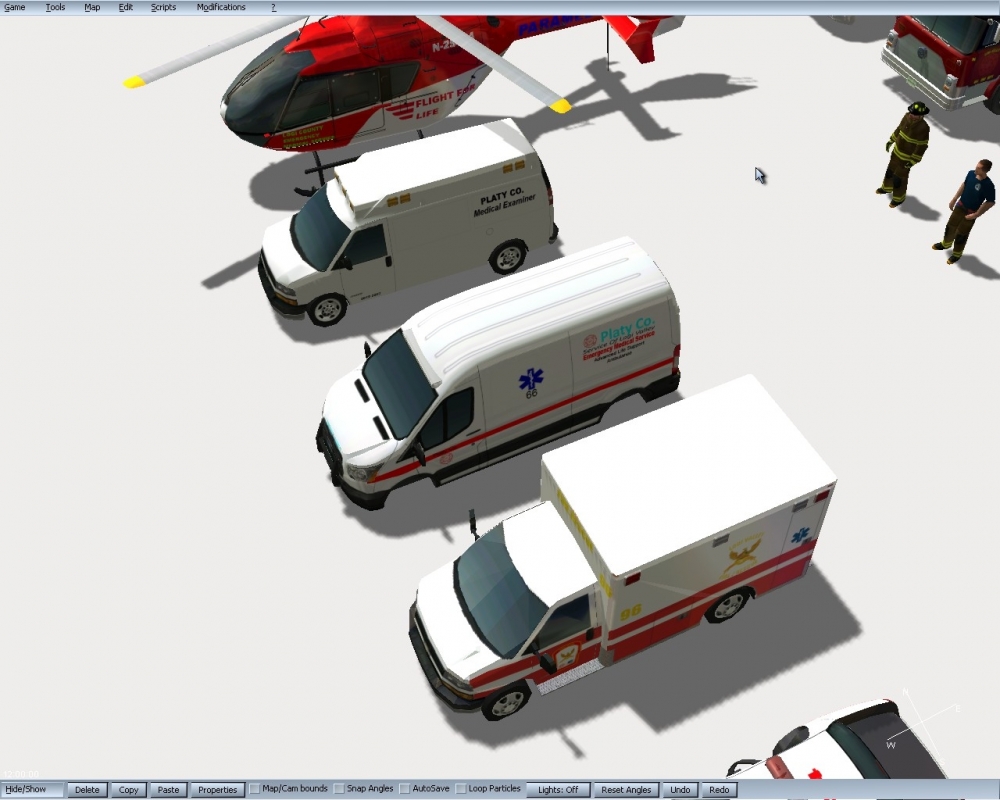1000x800 pixels.
Task: Click the Redo button
Action: click(x=719, y=789)
